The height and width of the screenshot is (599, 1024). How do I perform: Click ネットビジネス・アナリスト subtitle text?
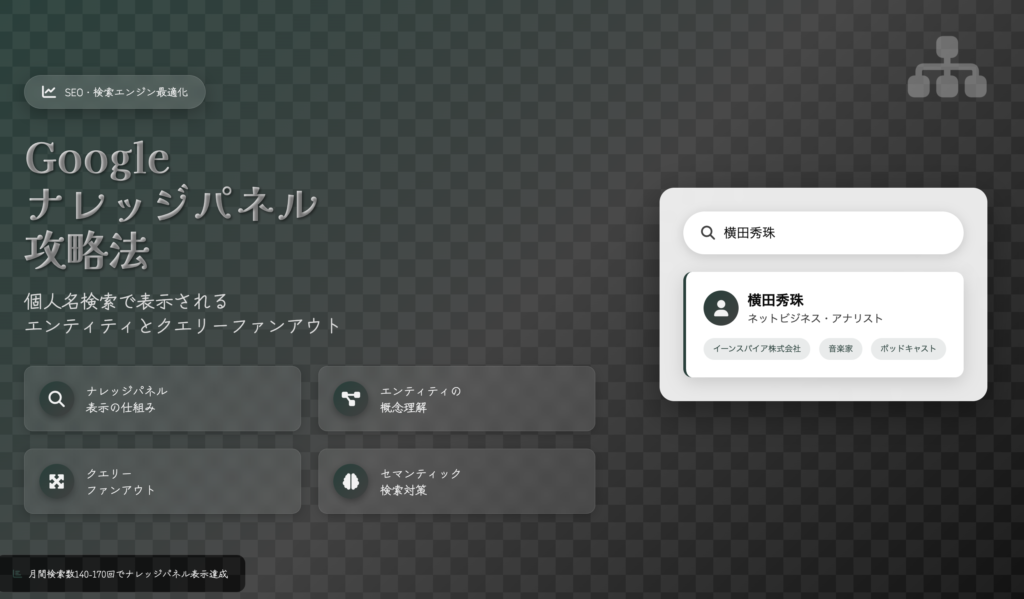[815, 318]
